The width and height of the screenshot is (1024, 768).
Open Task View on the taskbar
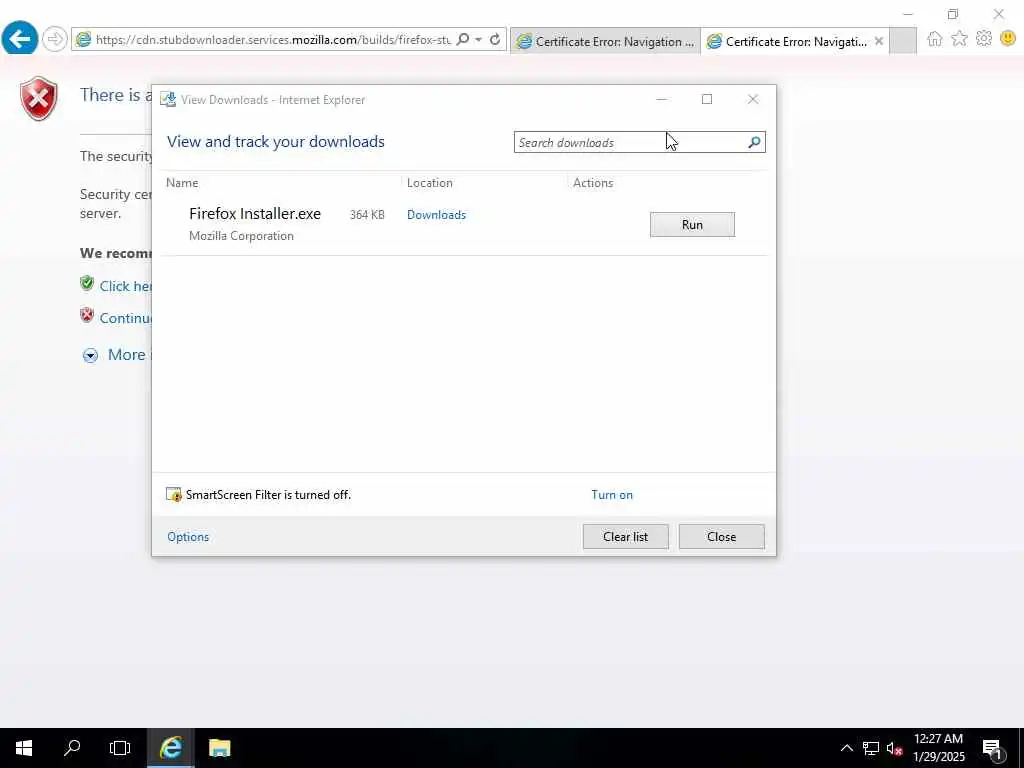[120, 748]
